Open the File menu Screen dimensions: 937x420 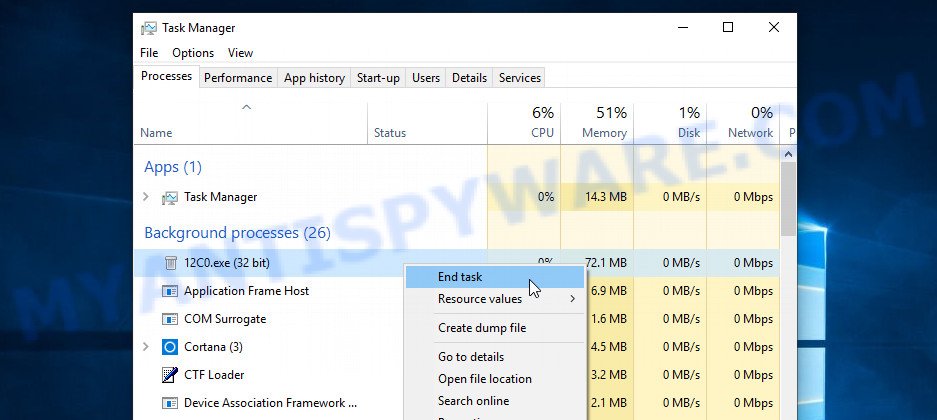click(x=149, y=53)
